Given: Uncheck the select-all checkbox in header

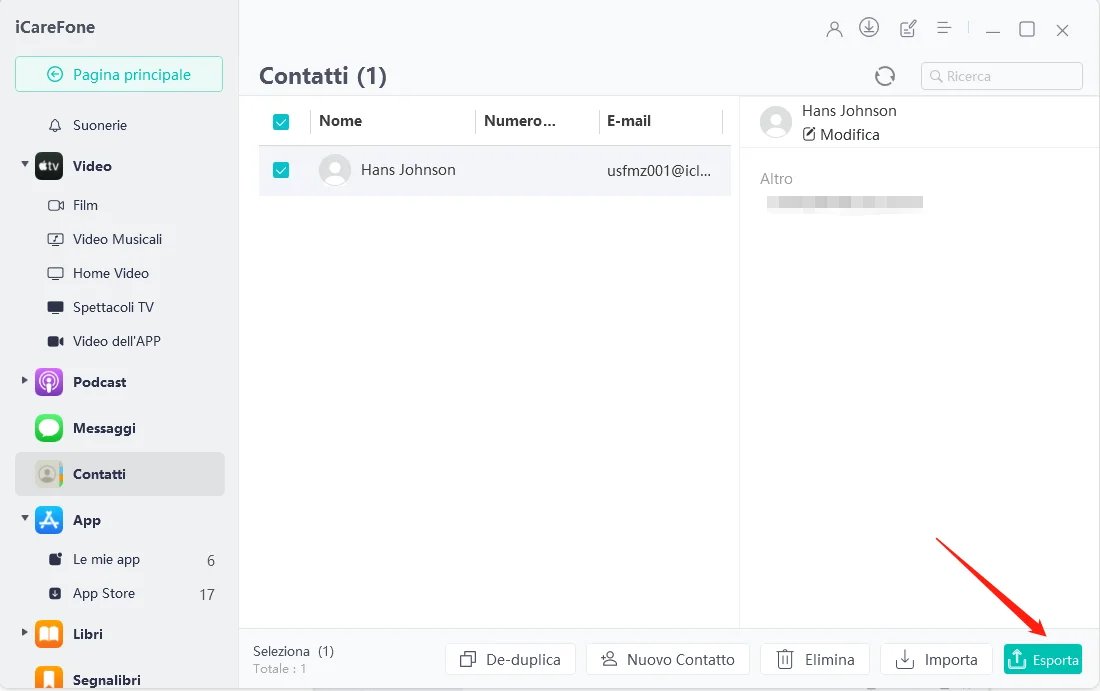Looking at the screenshot, I should [x=281, y=121].
